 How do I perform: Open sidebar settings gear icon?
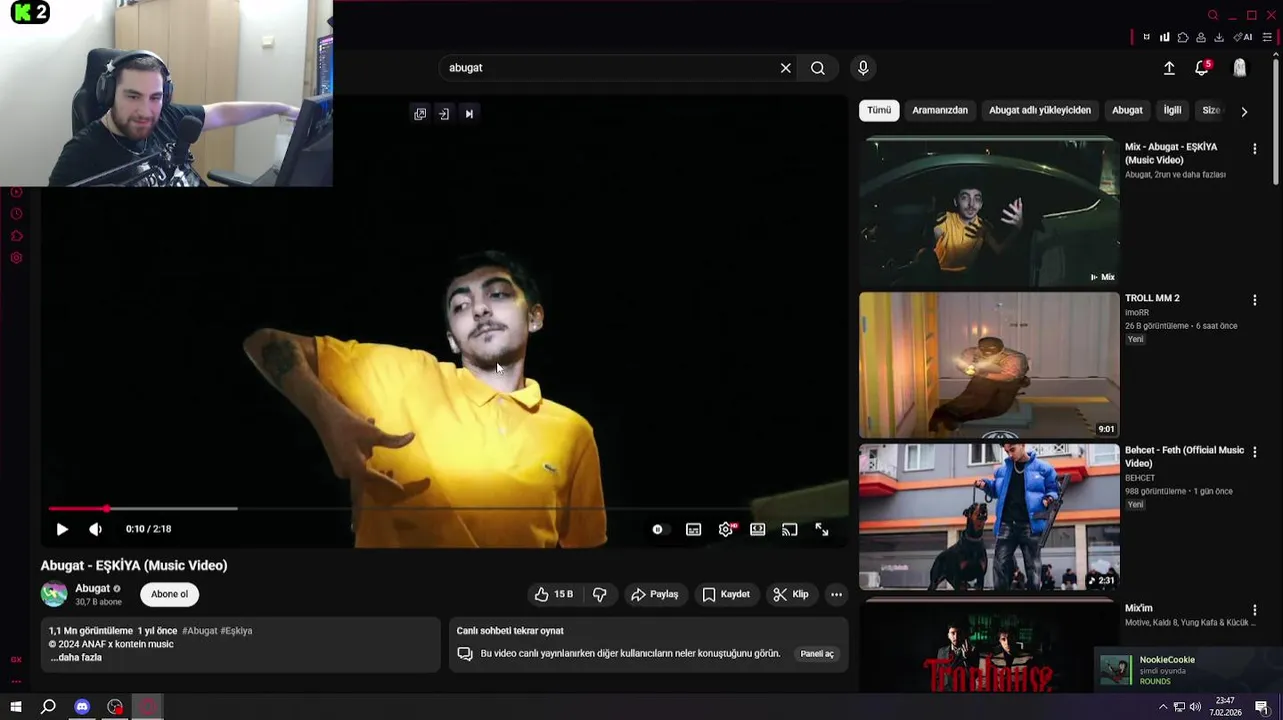(16, 258)
